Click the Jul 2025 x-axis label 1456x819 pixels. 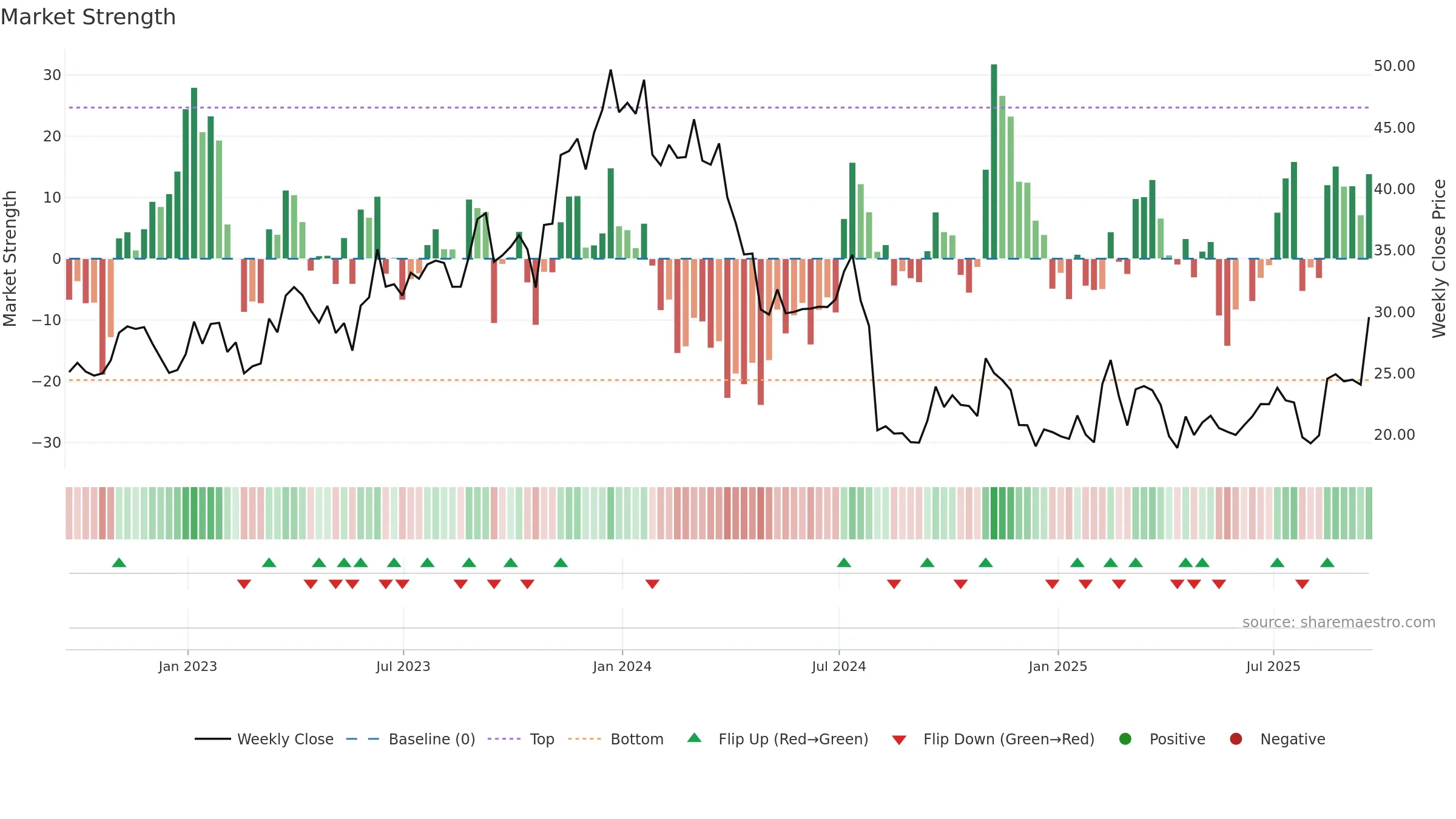[x=1273, y=667]
